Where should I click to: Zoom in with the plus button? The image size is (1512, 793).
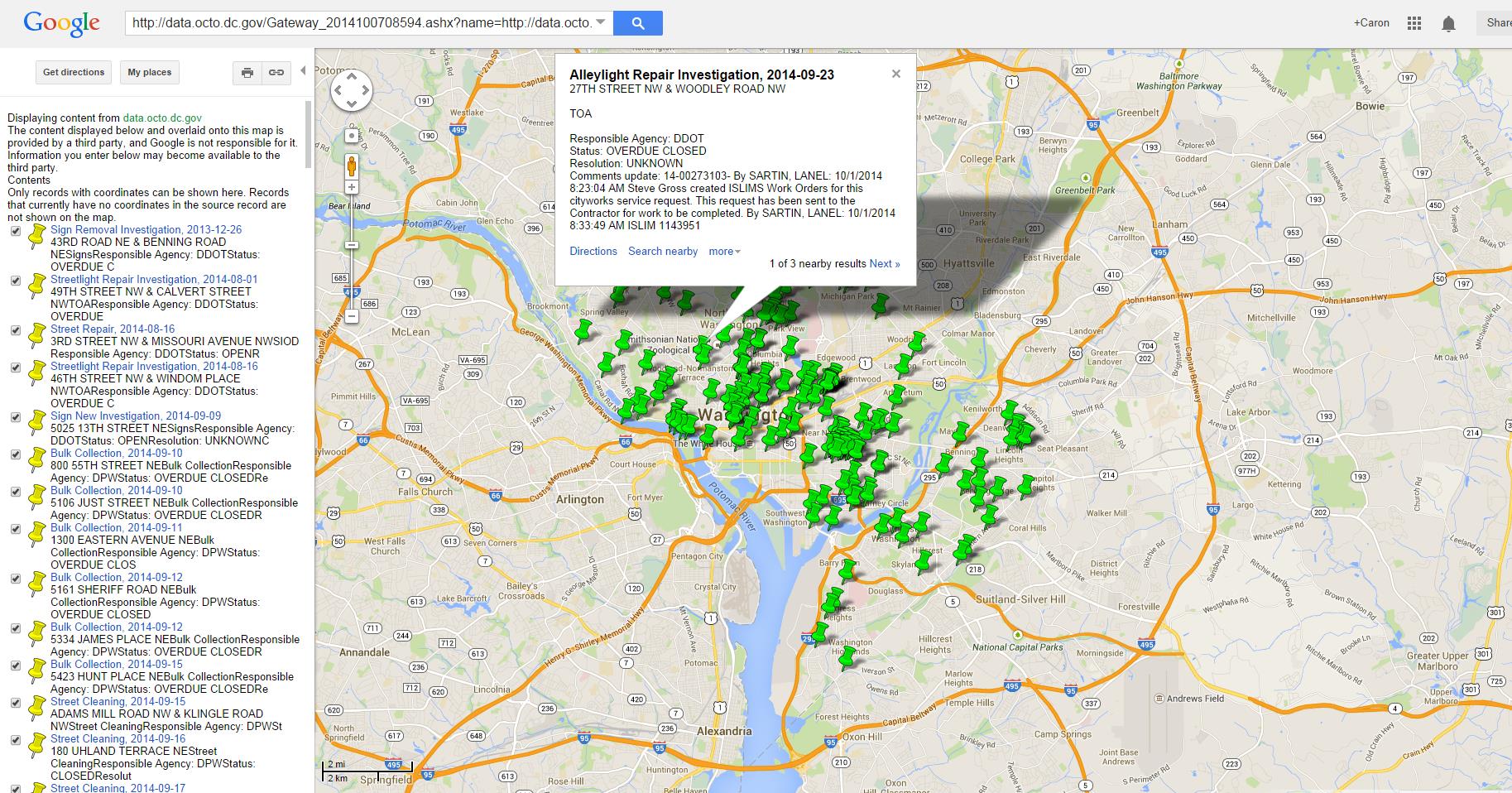point(352,190)
